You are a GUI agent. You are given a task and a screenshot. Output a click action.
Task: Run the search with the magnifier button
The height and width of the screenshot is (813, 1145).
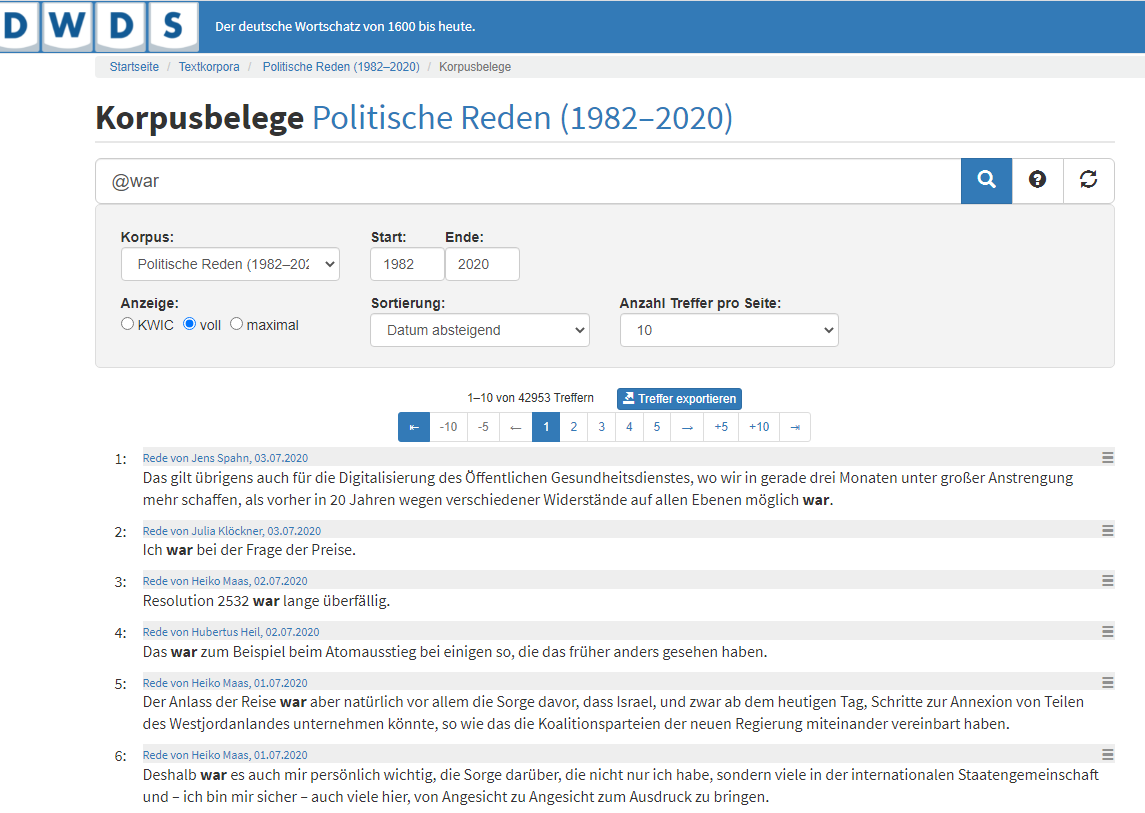[x=986, y=180]
